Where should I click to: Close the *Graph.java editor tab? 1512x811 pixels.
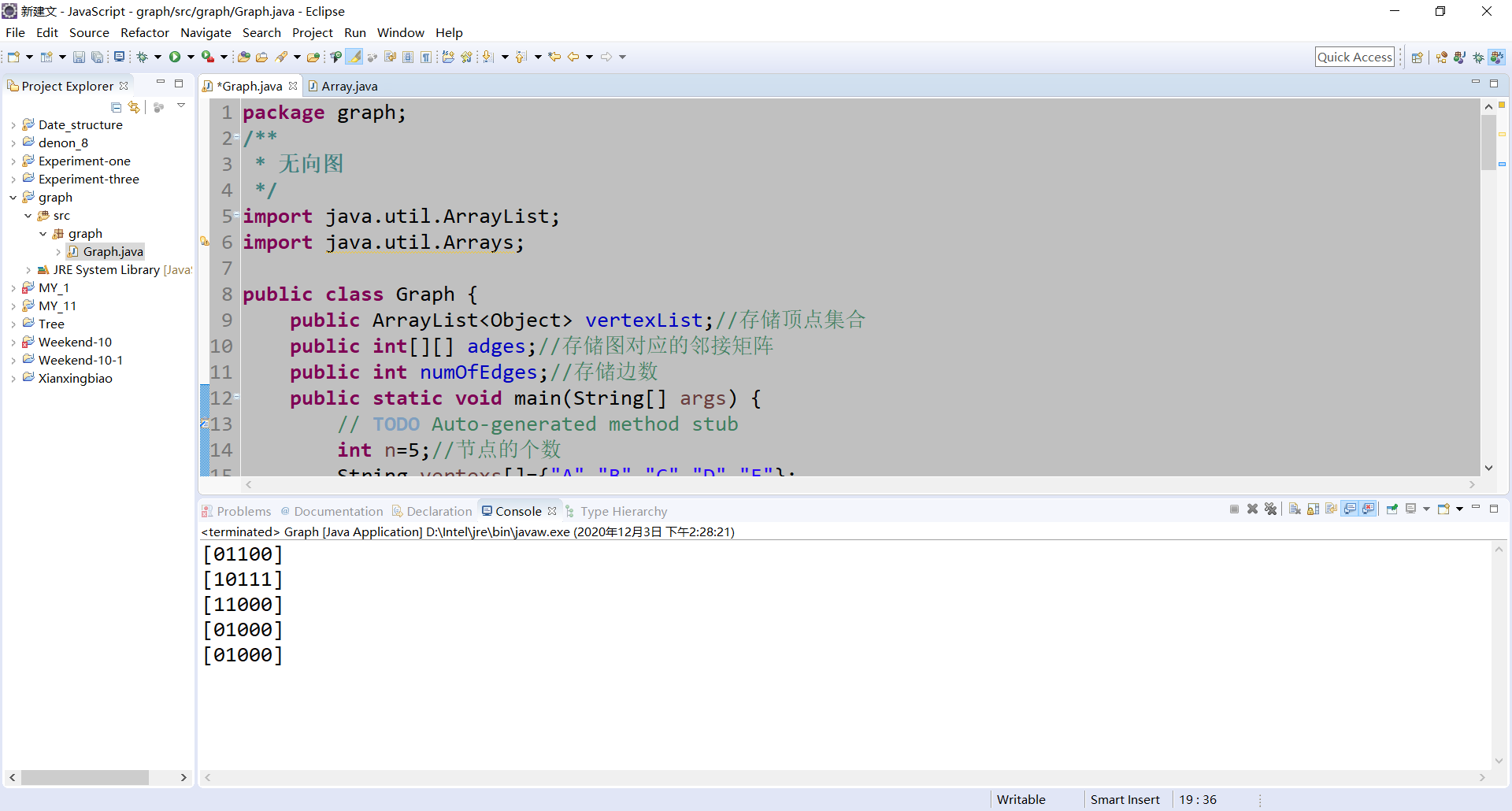293,86
